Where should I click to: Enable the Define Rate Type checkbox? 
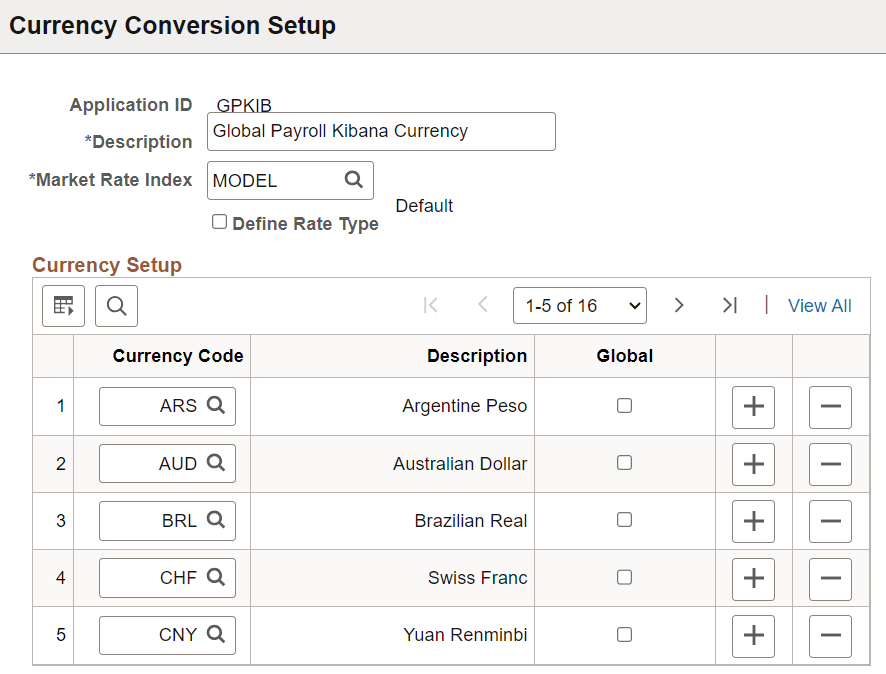click(219, 222)
